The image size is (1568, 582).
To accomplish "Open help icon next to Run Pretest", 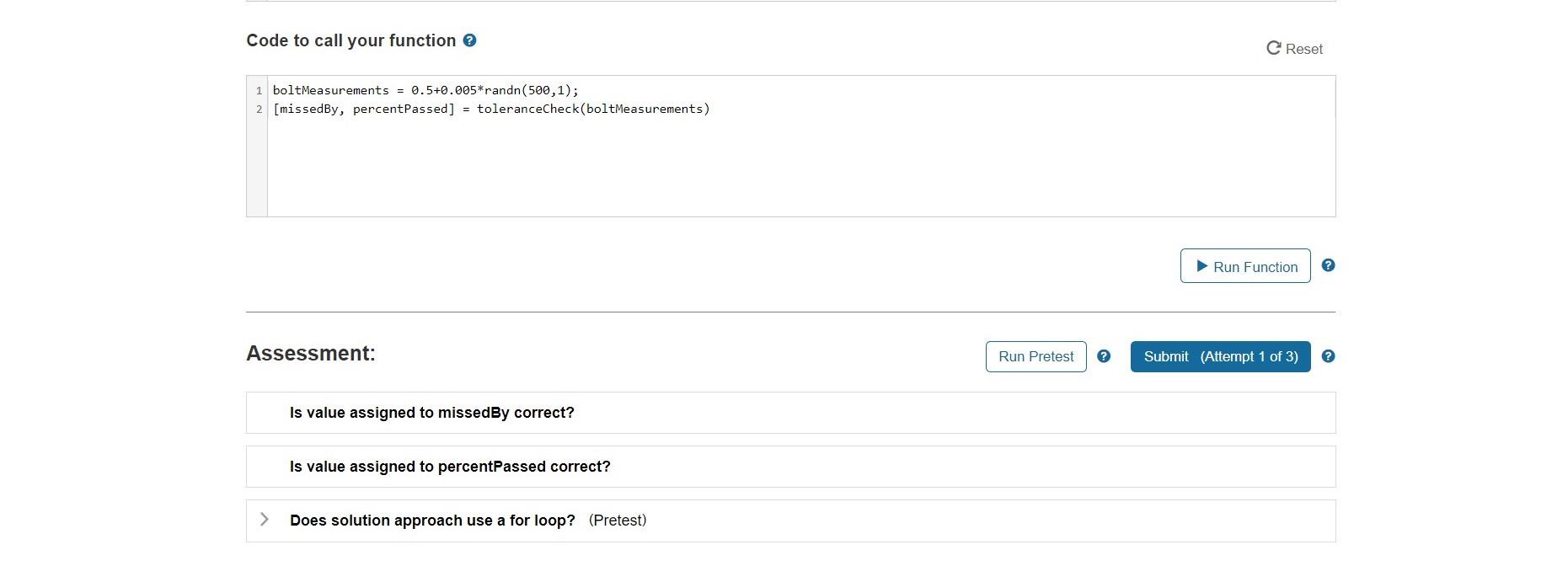I will (1104, 356).
